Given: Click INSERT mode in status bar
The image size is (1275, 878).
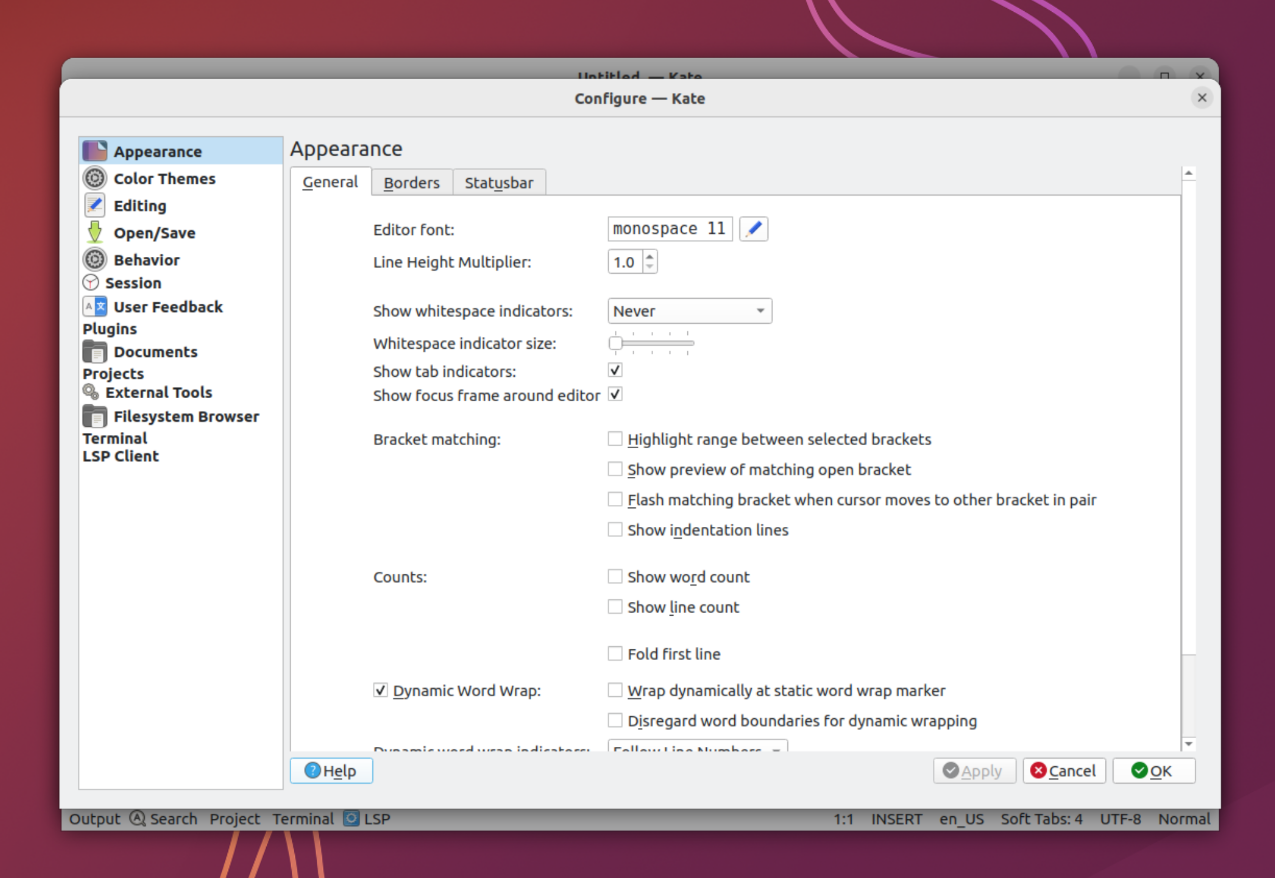Looking at the screenshot, I should [897, 819].
